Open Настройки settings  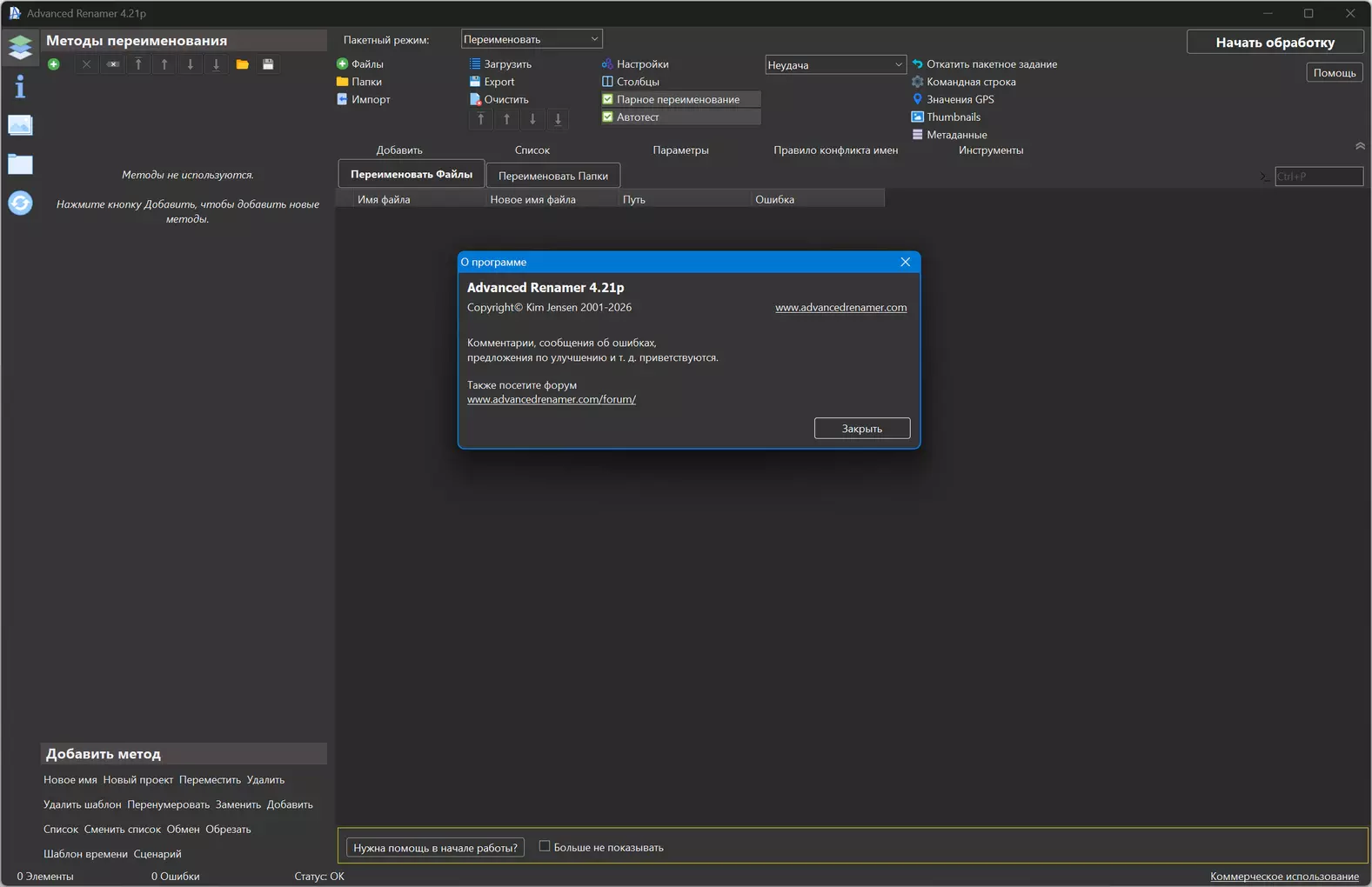click(x=636, y=64)
